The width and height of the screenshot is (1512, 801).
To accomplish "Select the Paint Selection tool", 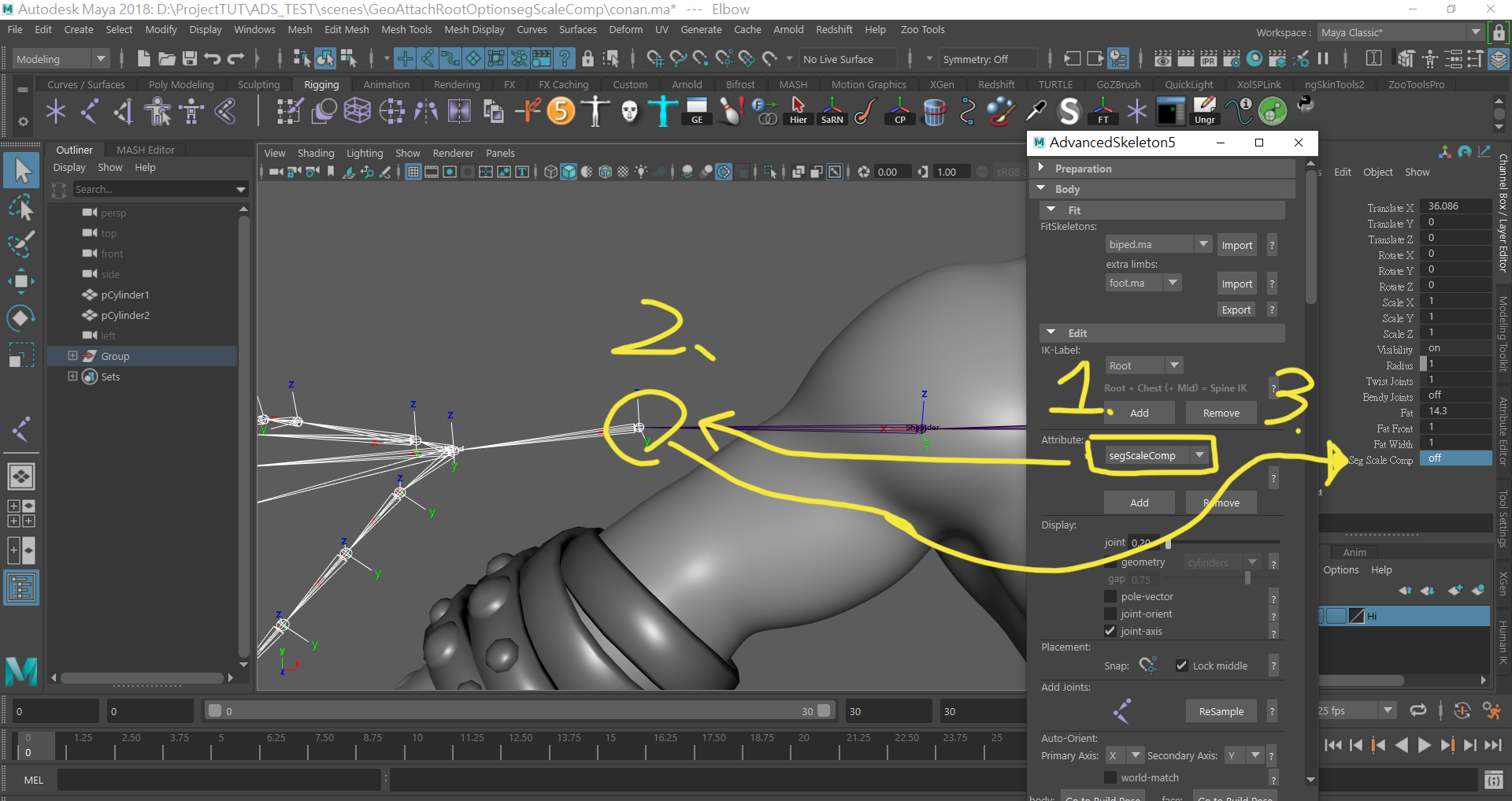I will 21,244.
